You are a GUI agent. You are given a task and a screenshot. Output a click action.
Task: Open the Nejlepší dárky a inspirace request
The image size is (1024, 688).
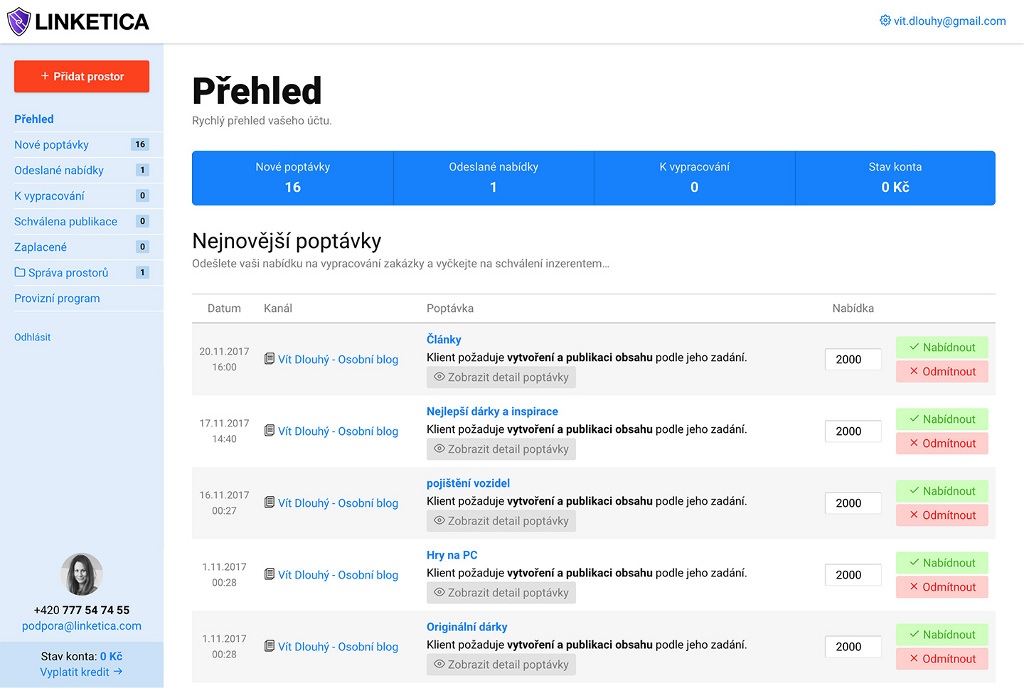(x=492, y=411)
